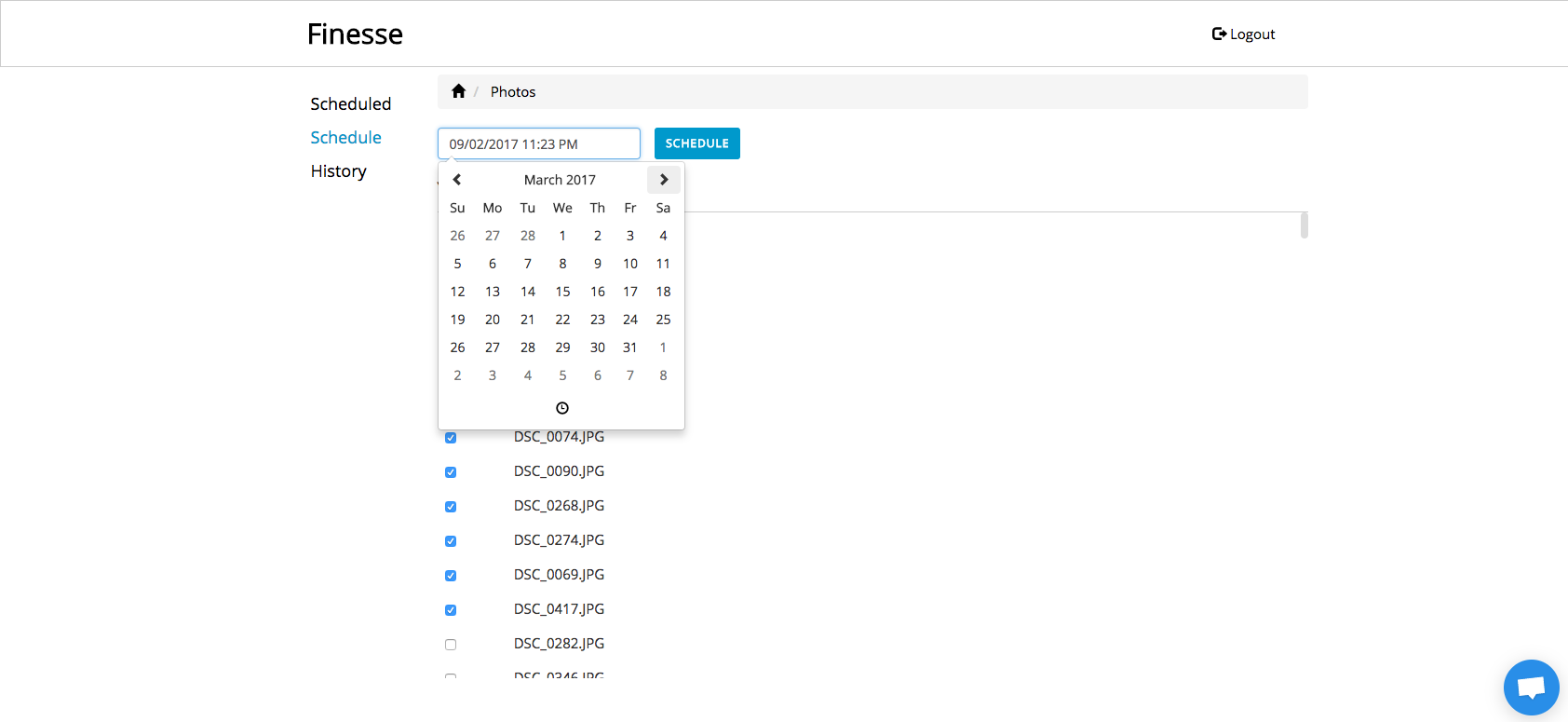Check the DSC_0282.JPG checkbox
The height and width of the screenshot is (722, 1568).
tap(451, 645)
